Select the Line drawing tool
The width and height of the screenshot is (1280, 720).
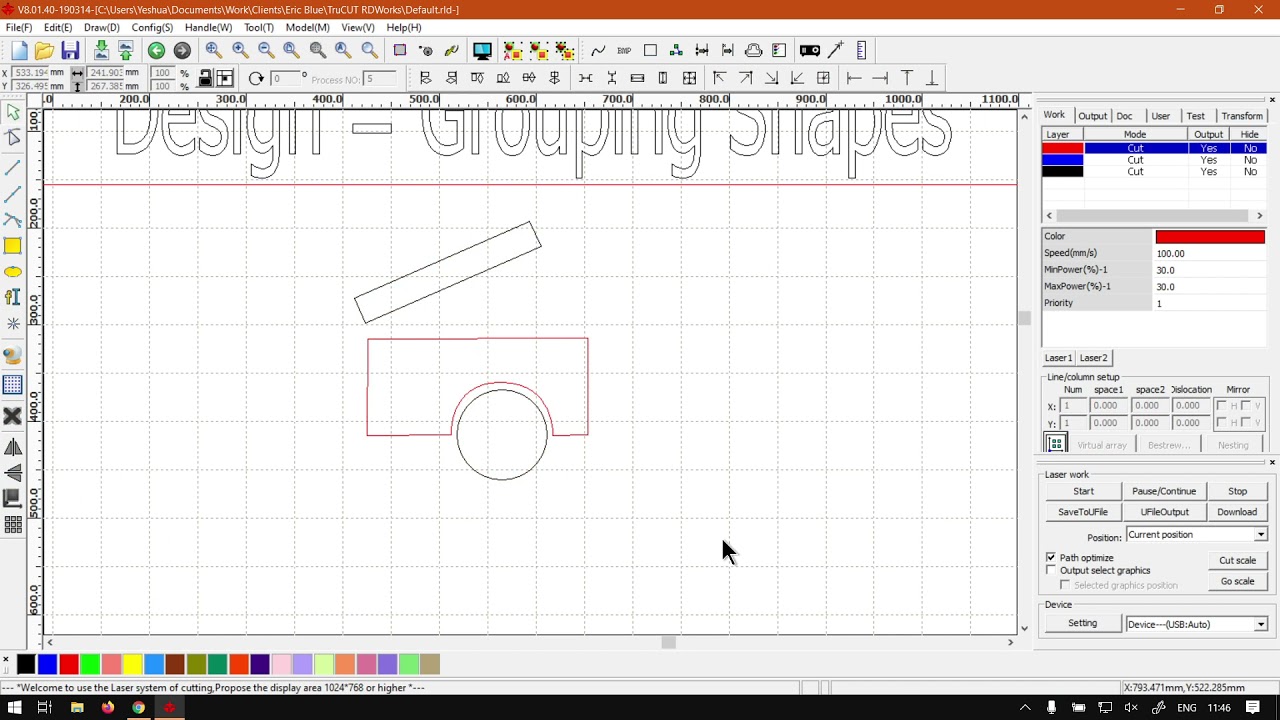click(13, 168)
